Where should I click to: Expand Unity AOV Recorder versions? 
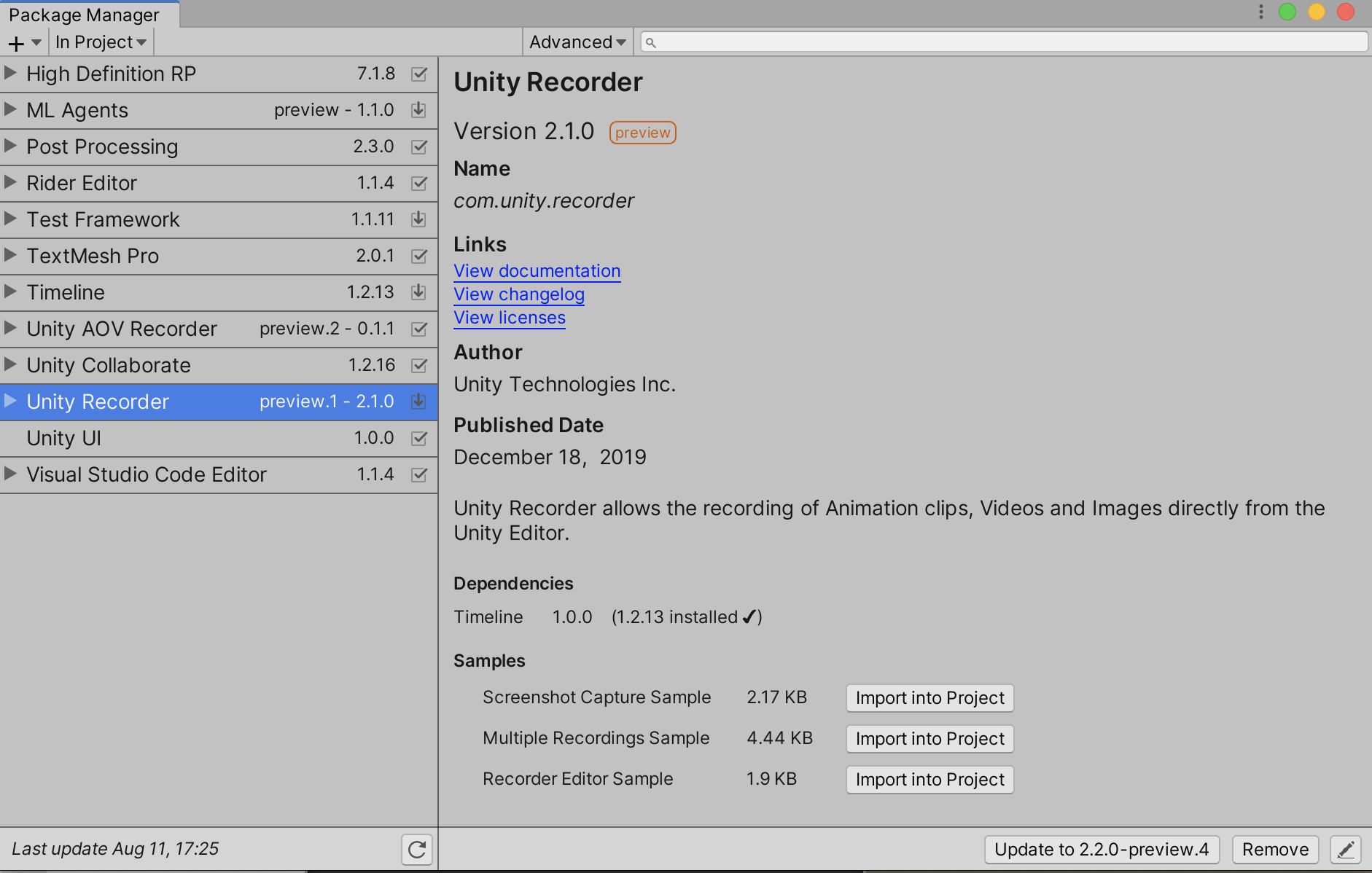(10, 328)
